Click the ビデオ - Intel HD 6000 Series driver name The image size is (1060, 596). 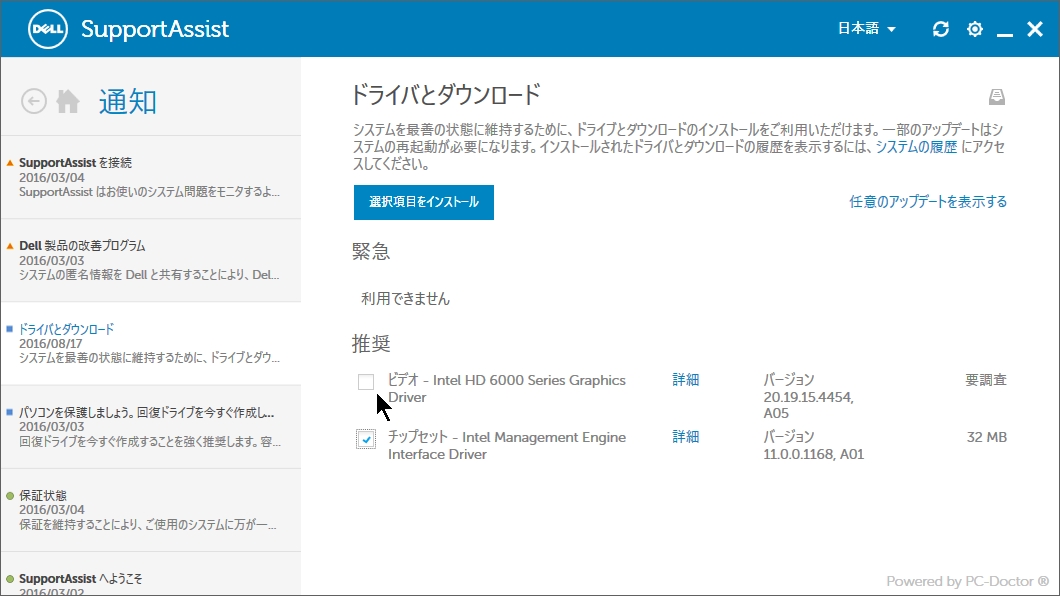coord(506,389)
